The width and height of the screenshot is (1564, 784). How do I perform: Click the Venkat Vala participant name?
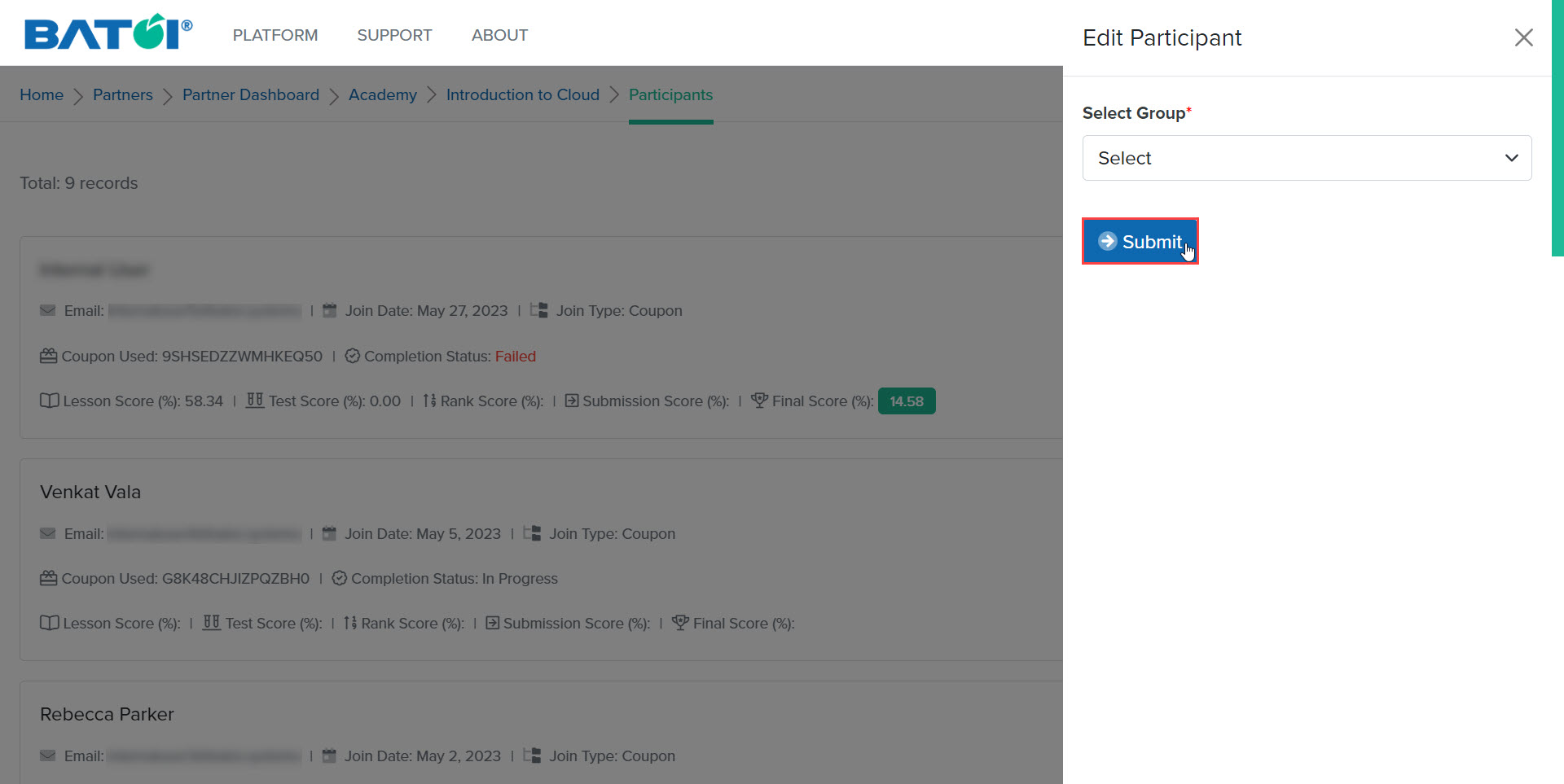[x=90, y=492]
